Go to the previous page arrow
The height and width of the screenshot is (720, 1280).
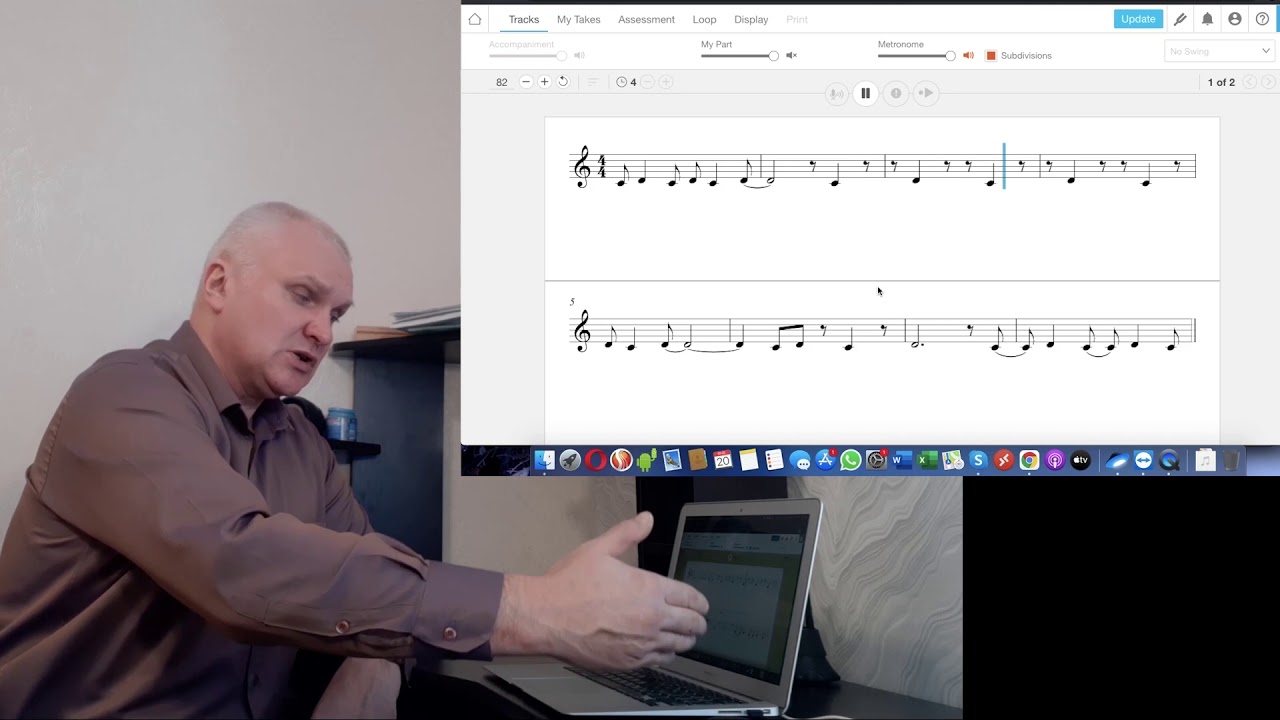[x=1249, y=82]
